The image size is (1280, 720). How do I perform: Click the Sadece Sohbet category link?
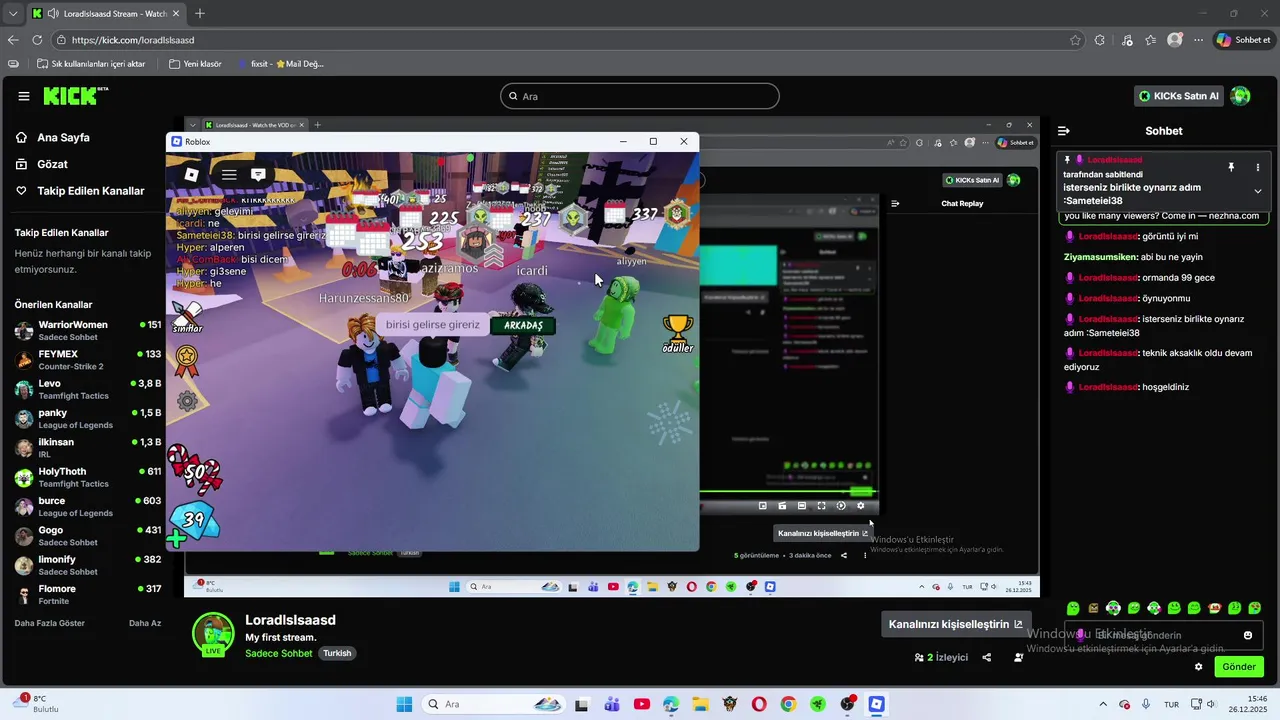point(279,653)
